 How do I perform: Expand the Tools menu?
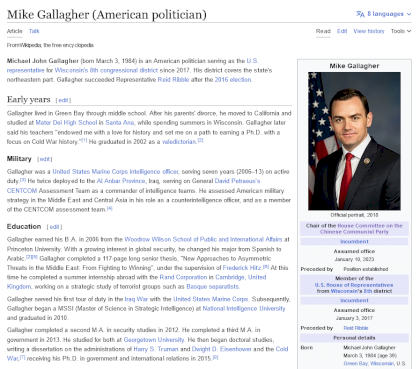coord(401,31)
